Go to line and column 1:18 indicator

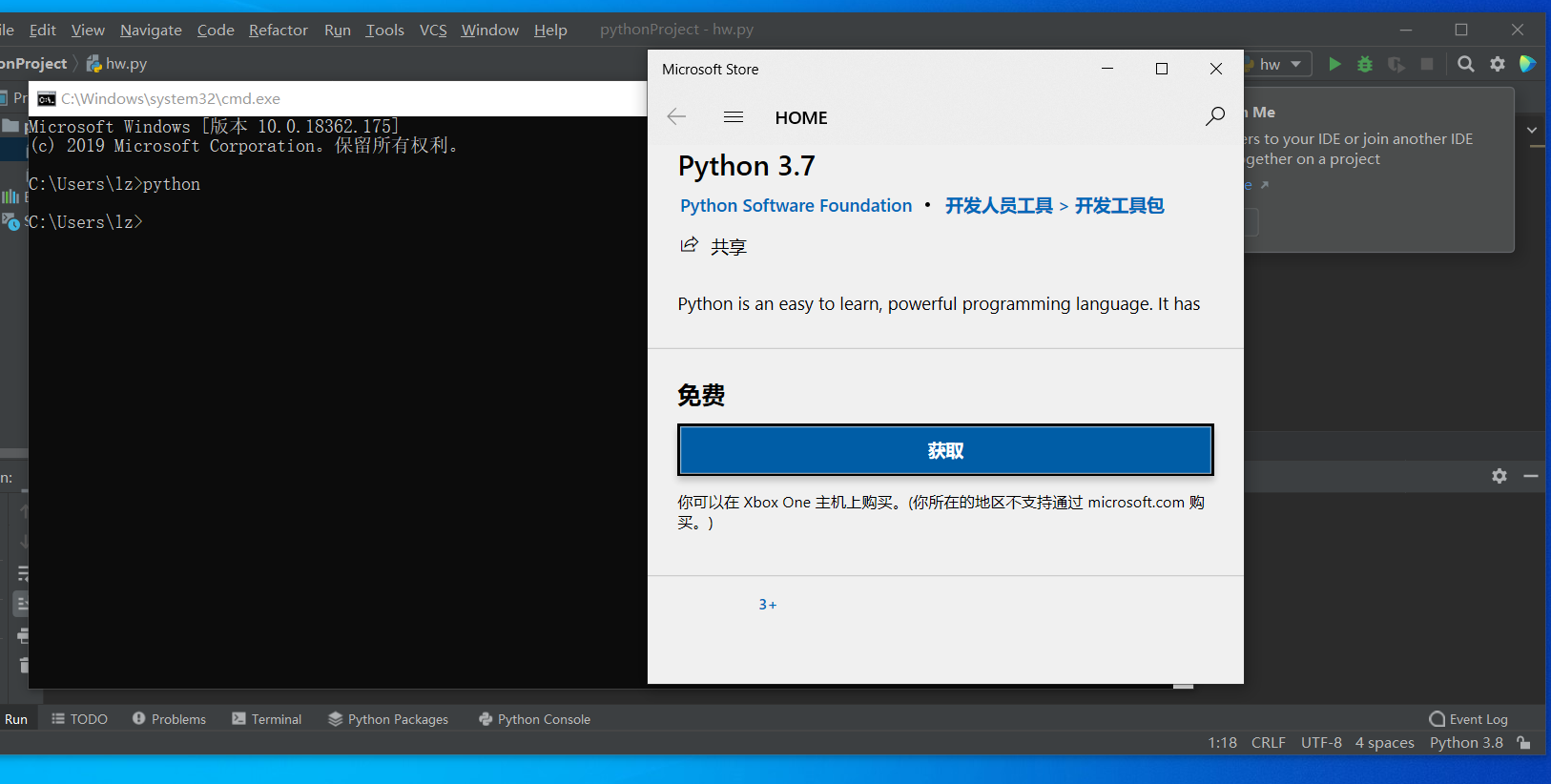tap(1223, 742)
